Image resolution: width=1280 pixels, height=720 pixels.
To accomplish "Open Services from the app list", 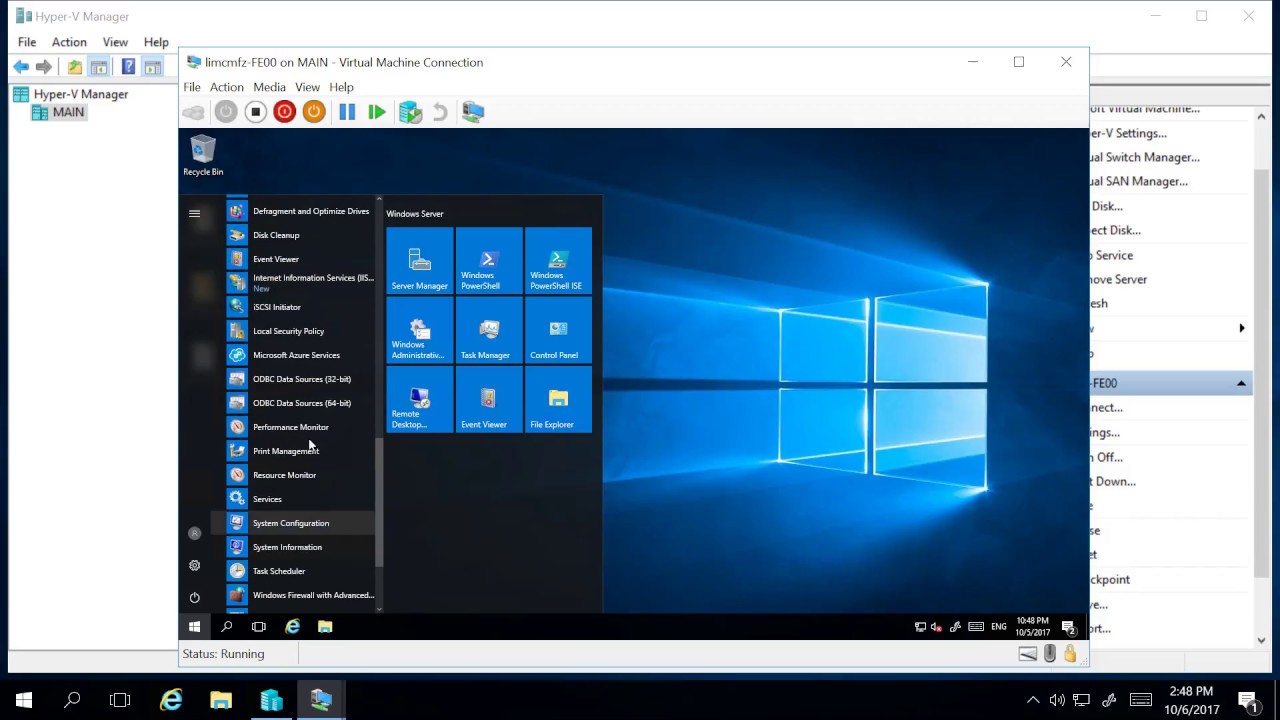I will click(299, 499).
